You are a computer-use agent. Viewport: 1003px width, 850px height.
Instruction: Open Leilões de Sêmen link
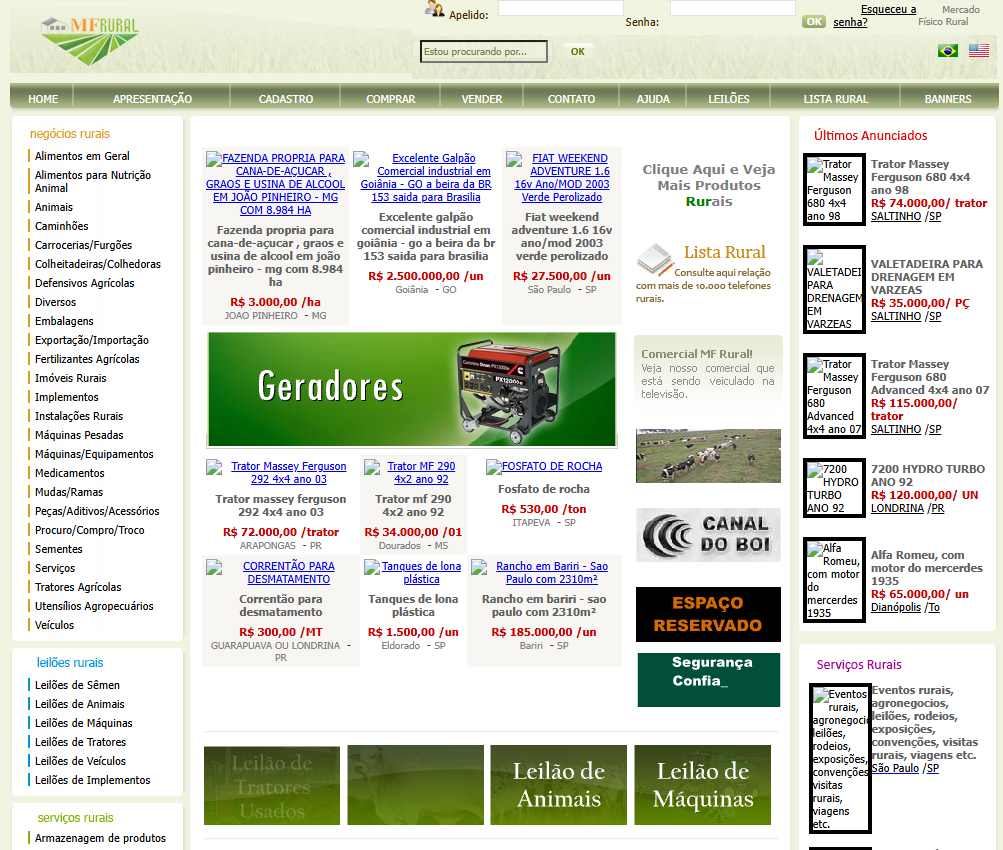tap(77, 685)
